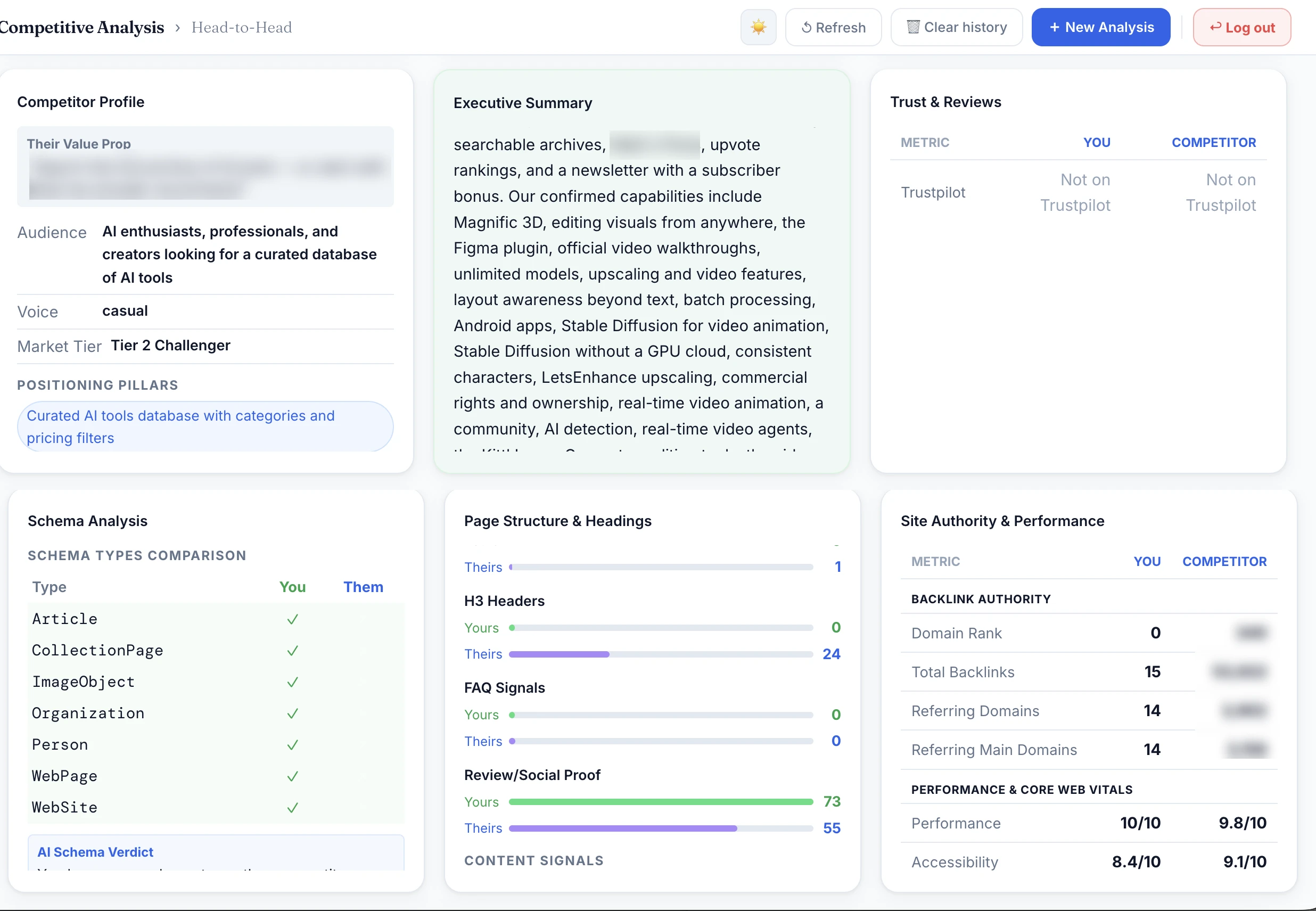The height and width of the screenshot is (911, 1316).
Task: Click the CollectionPage schema checkmark
Action: pos(292,651)
